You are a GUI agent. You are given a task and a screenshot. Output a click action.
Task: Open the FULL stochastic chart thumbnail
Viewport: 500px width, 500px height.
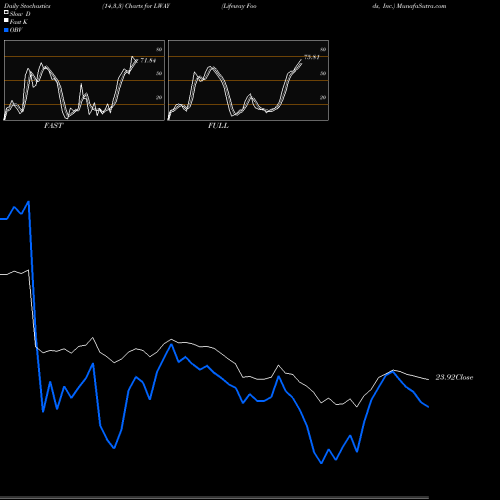pos(248,80)
